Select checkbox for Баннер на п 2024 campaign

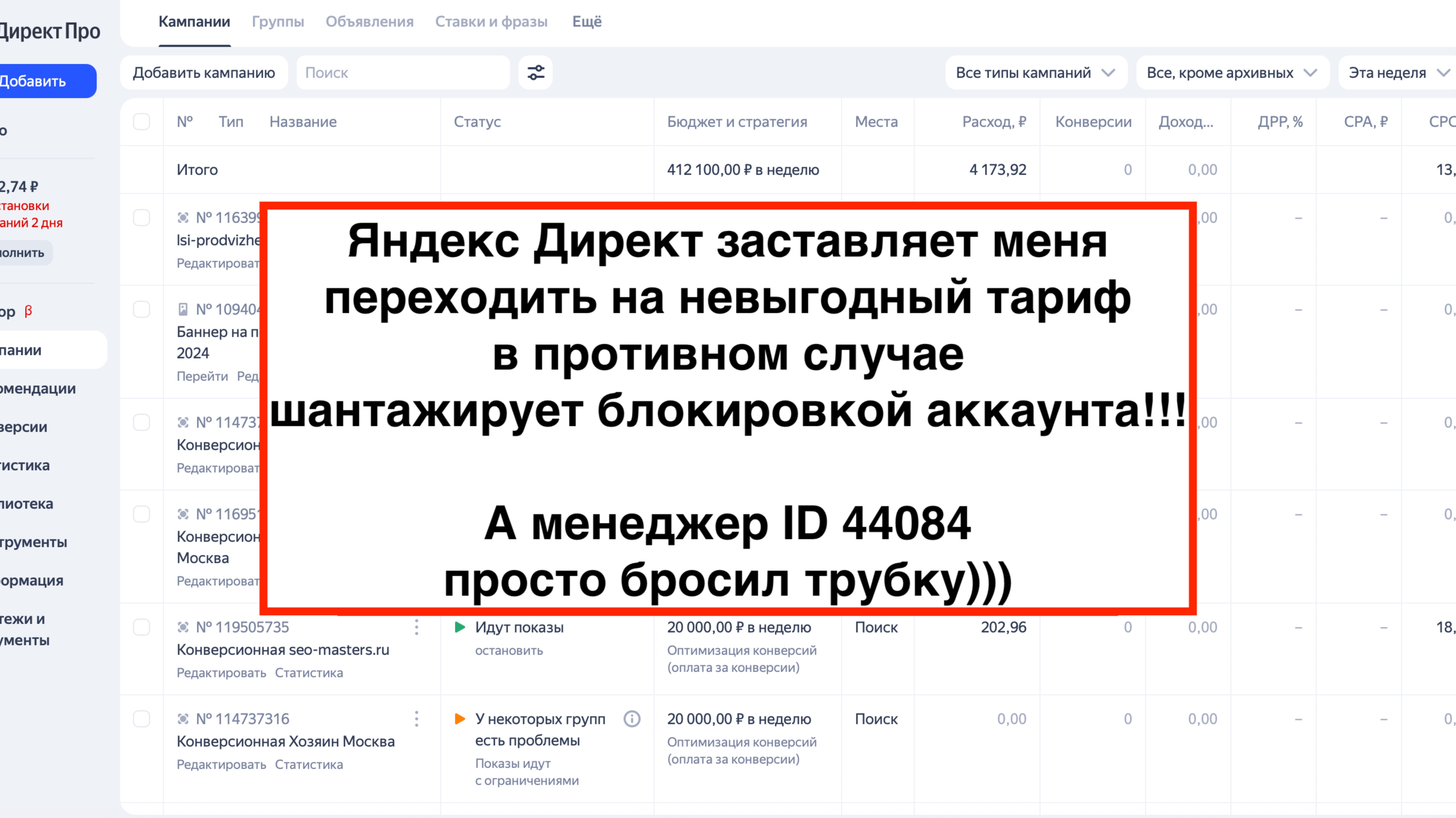(x=141, y=309)
